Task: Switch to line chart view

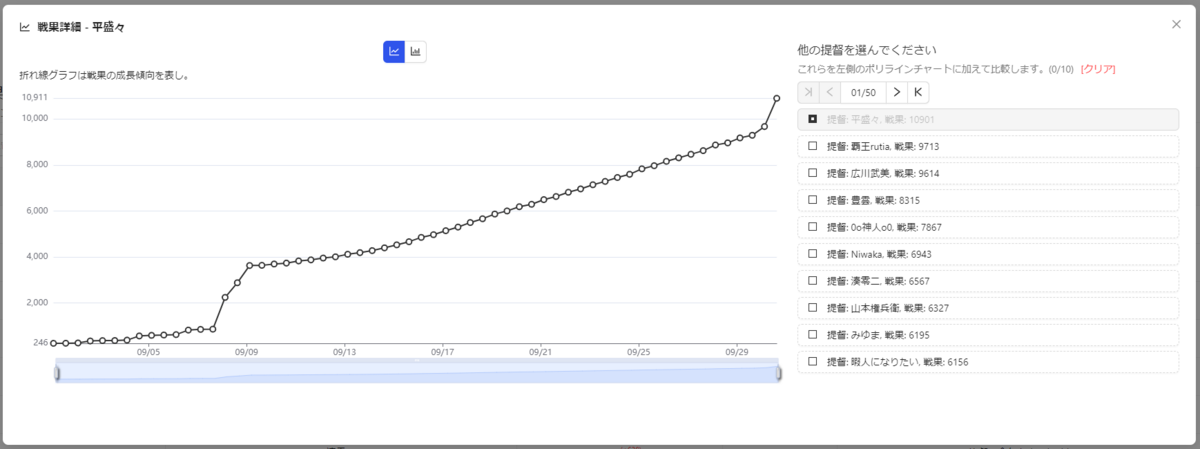Action: coord(394,51)
